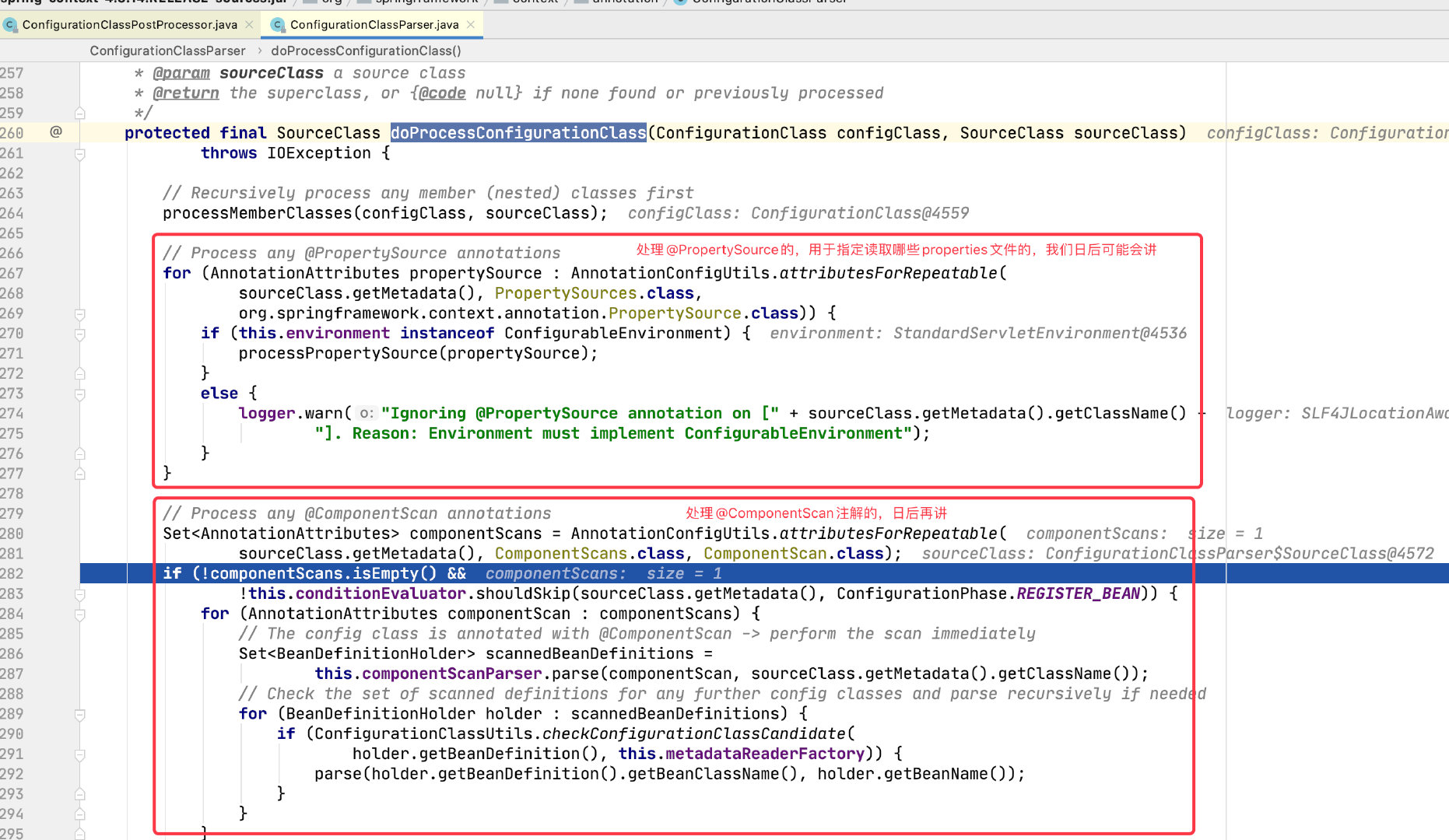
Task: Click the REGISTER_BEAN constant
Action: tap(1078, 594)
